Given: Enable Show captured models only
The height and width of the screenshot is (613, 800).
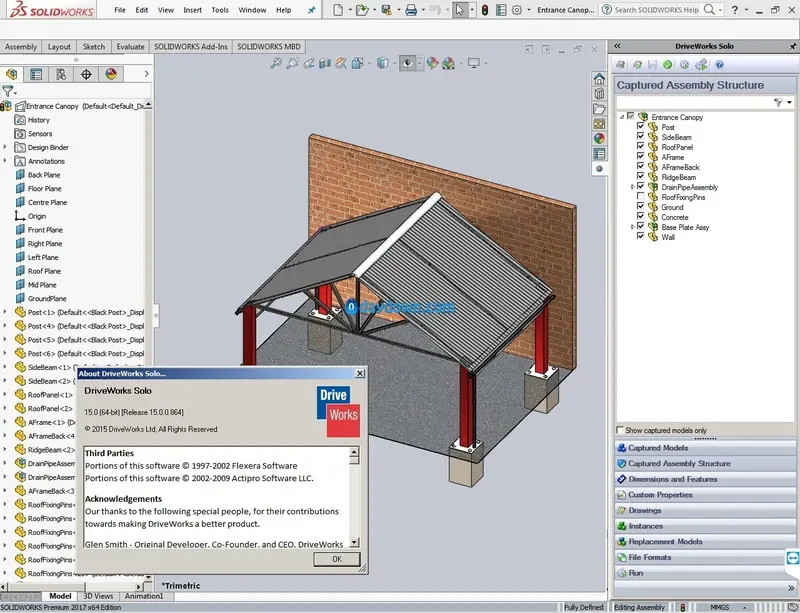Looking at the screenshot, I should [620, 430].
